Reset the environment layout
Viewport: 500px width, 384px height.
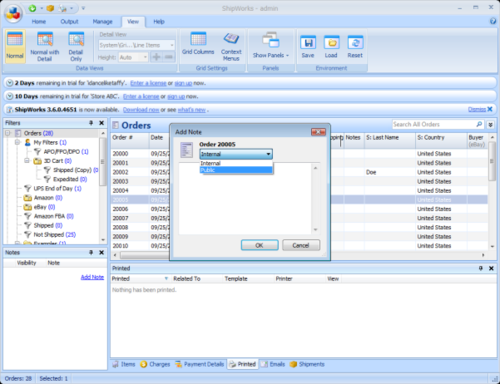(x=355, y=46)
